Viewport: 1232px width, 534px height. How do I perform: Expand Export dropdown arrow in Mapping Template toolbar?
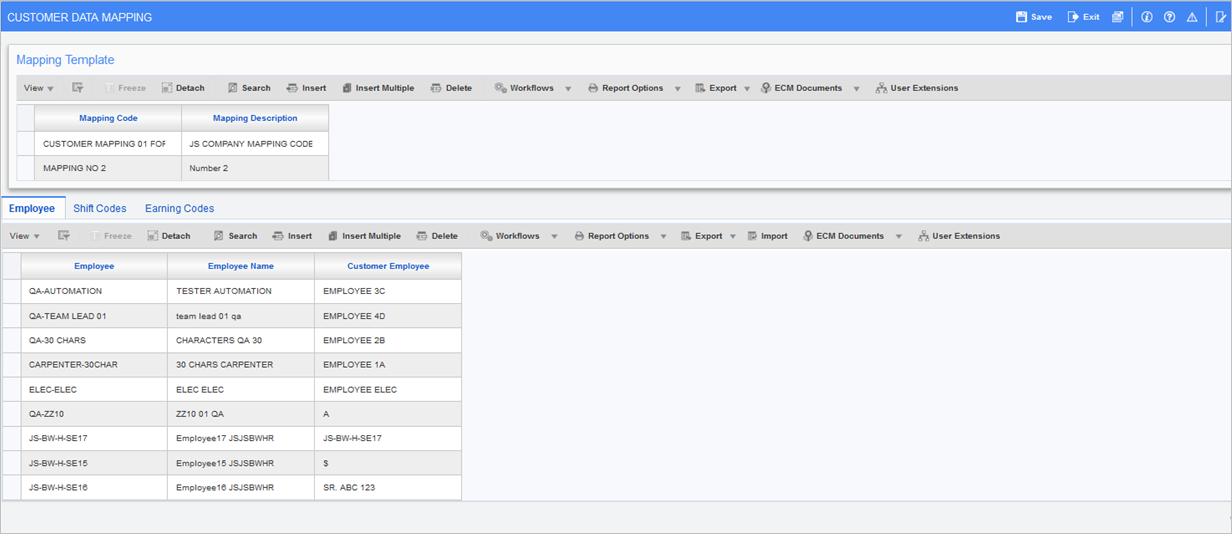pyautogui.click(x=747, y=89)
